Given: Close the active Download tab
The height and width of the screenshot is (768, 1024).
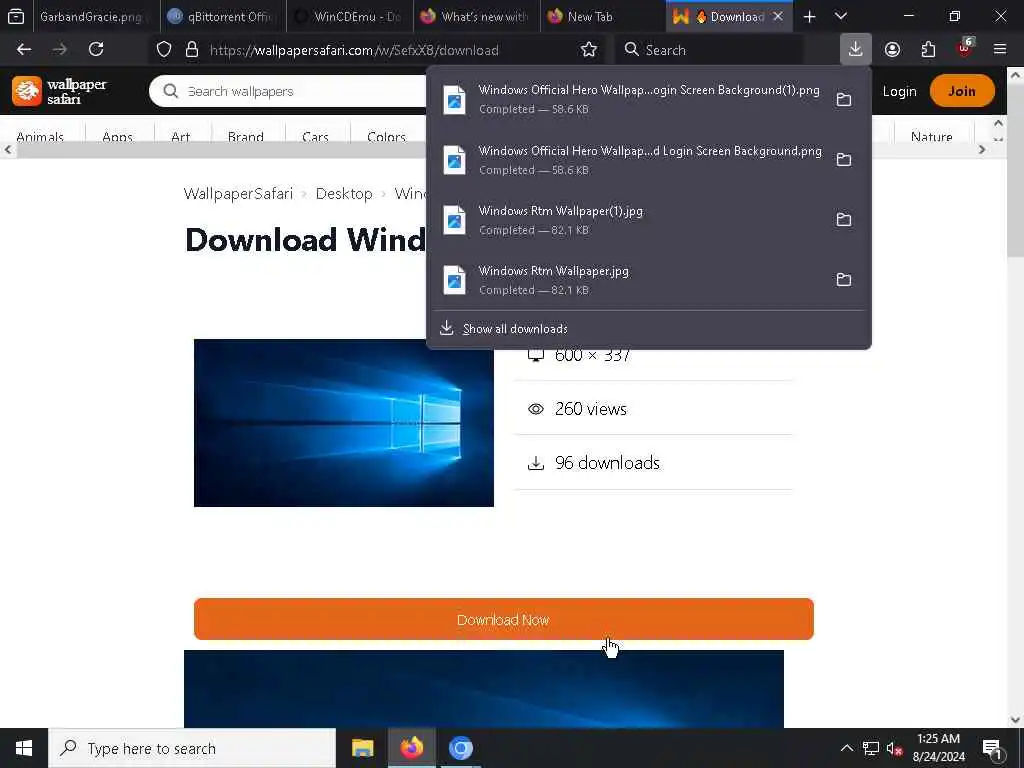Looking at the screenshot, I should pos(778,17).
